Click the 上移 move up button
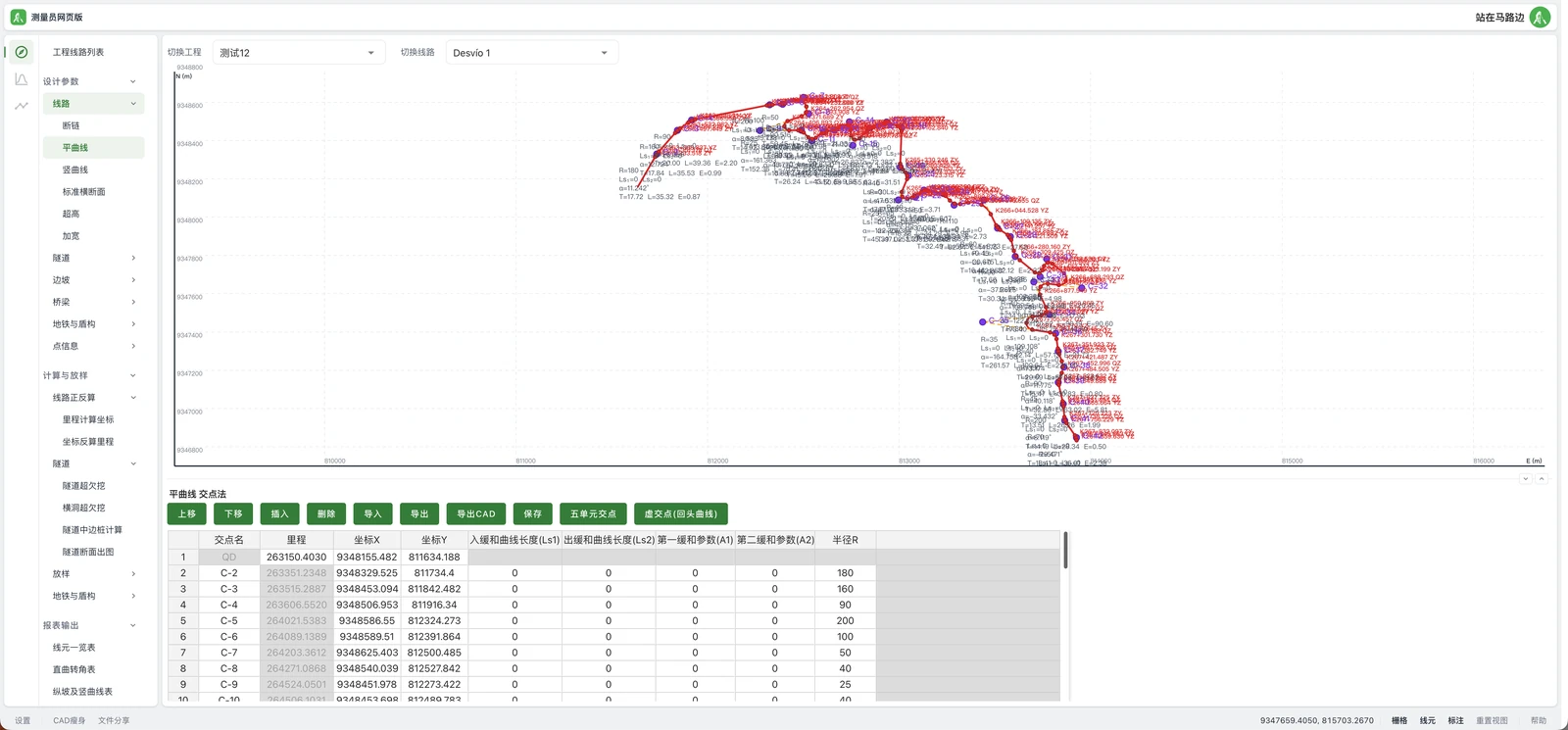Viewport: 1568px width, 730px height. 187,513
